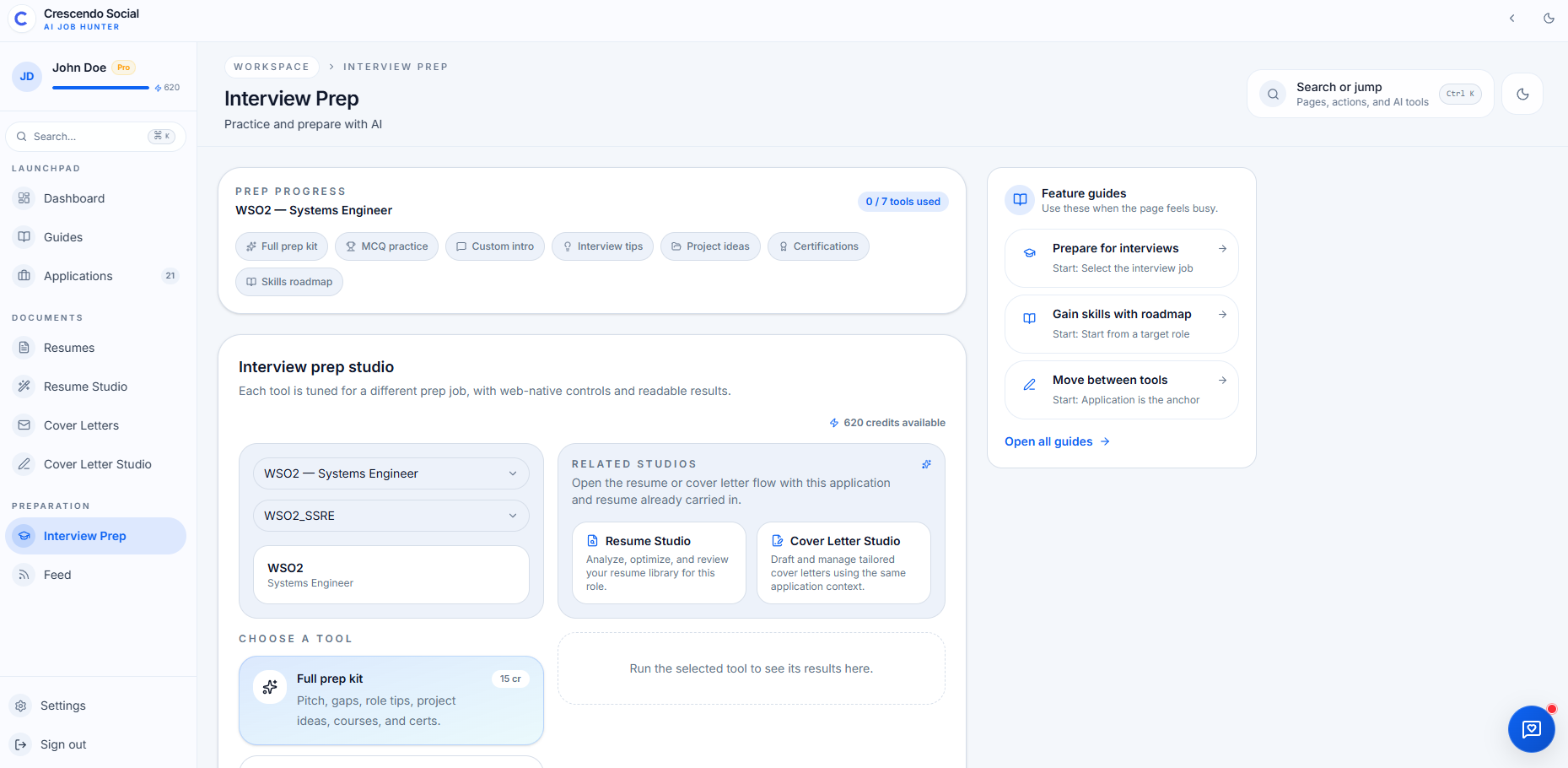Open the Gain skills with roadmap guide

[x=1122, y=324]
